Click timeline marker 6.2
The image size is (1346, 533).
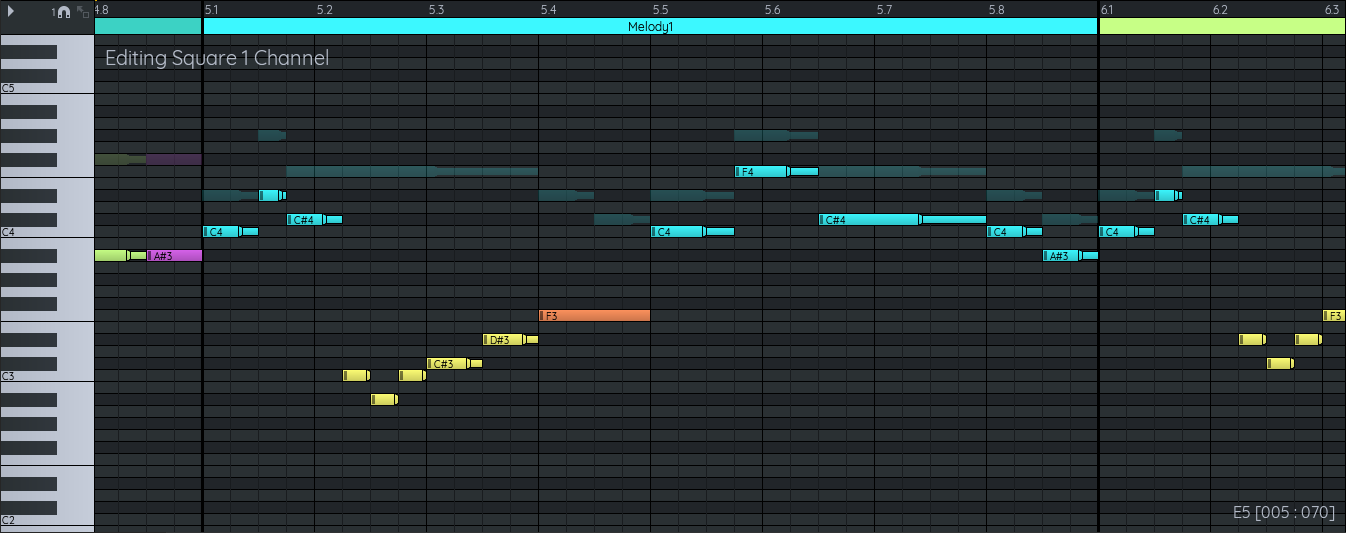click(x=1220, y=10)
